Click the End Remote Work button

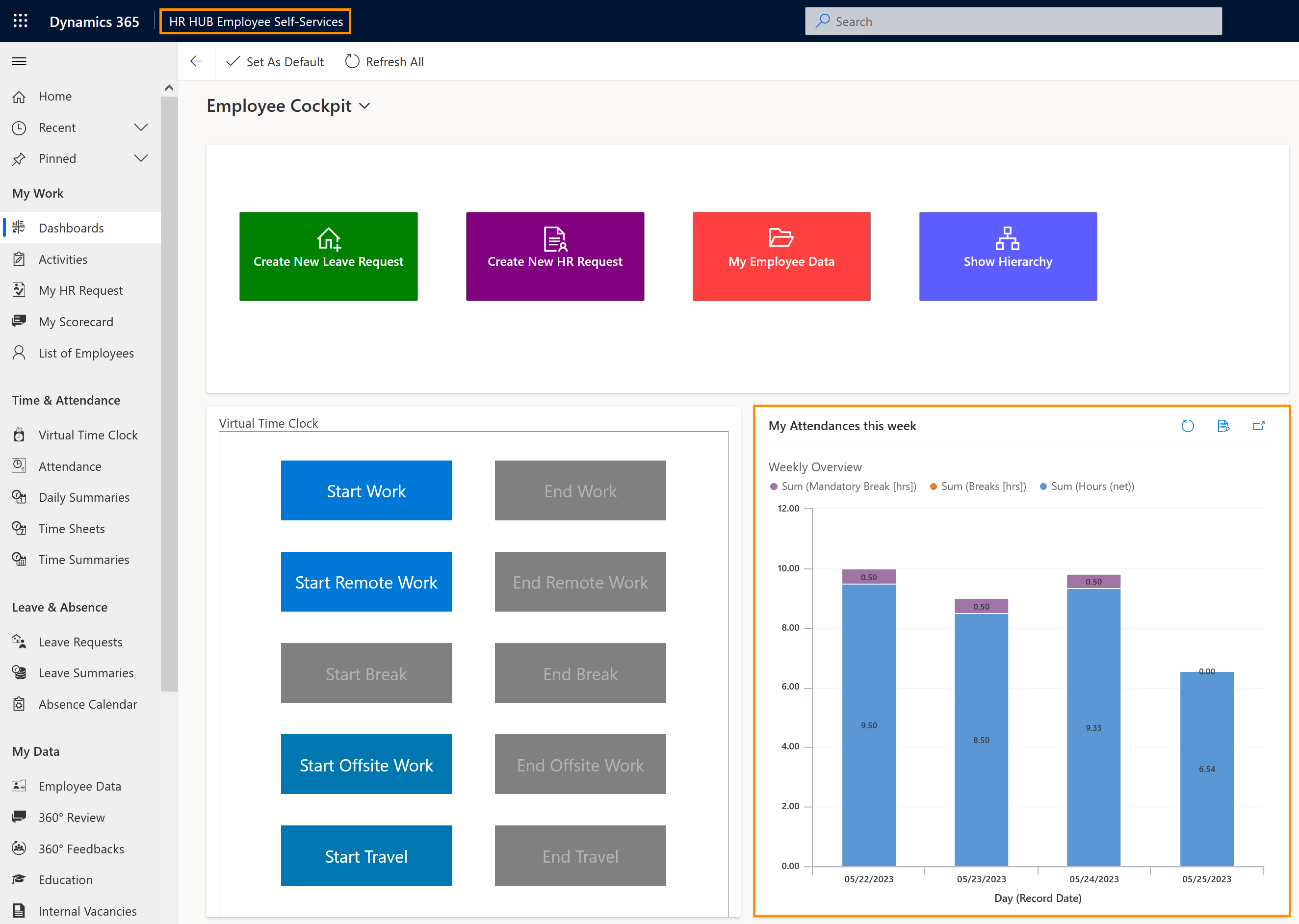(580, 582)
